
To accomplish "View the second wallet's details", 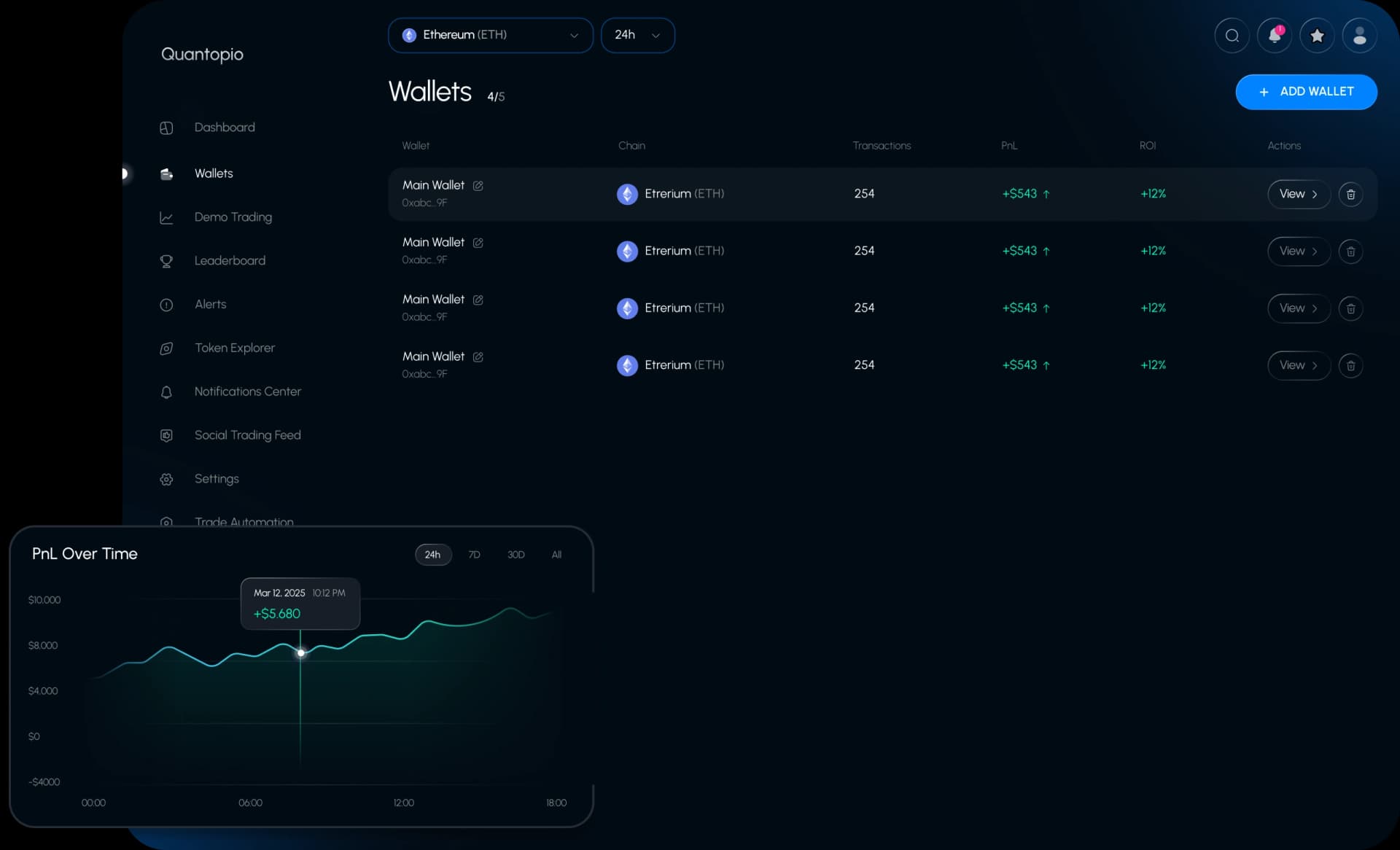I will [1298, 251].
